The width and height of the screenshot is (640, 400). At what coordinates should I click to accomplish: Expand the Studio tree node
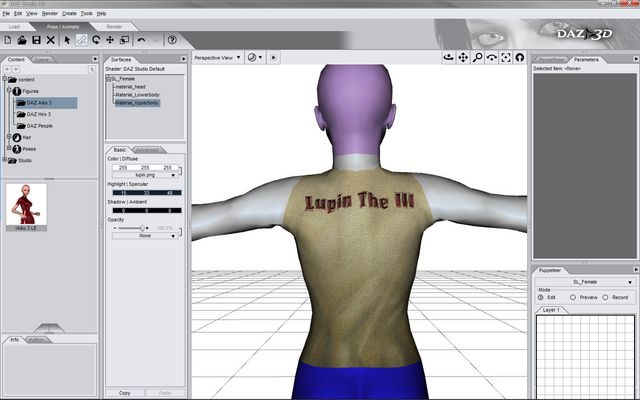[x=4, y=160]
